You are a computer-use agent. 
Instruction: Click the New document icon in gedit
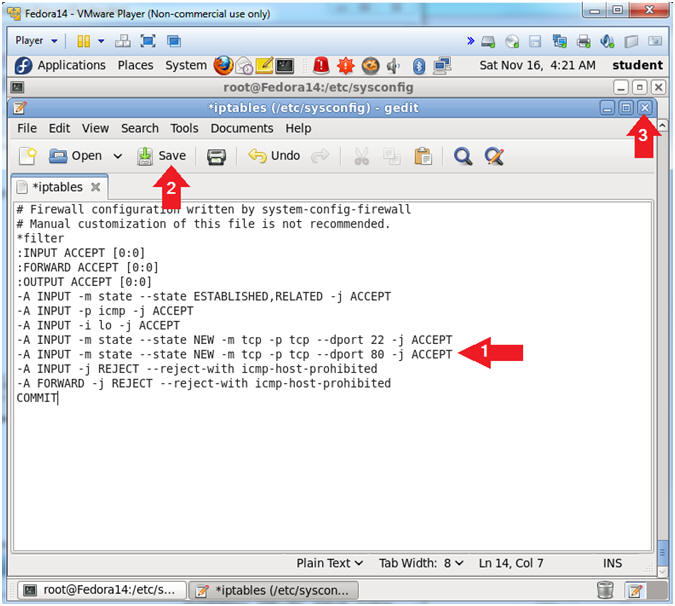pyautogui.click(x=28, y=156)
